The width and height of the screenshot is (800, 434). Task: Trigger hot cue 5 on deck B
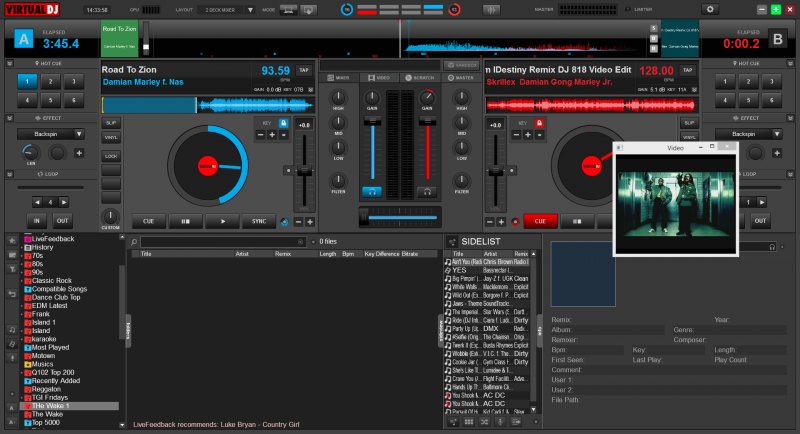748,100
